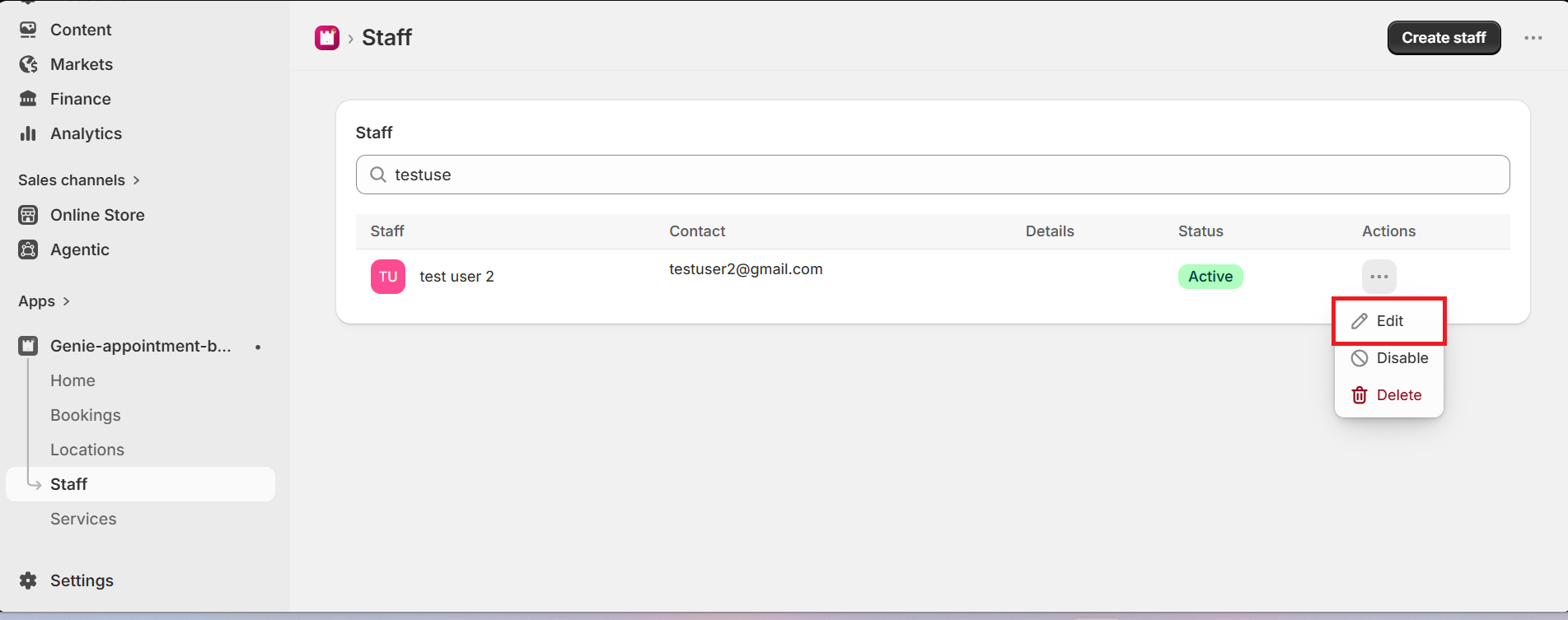Open Services in the app navigation
Image resolution: width=1568 pixels, height=620 pixels.
[83, 519]
